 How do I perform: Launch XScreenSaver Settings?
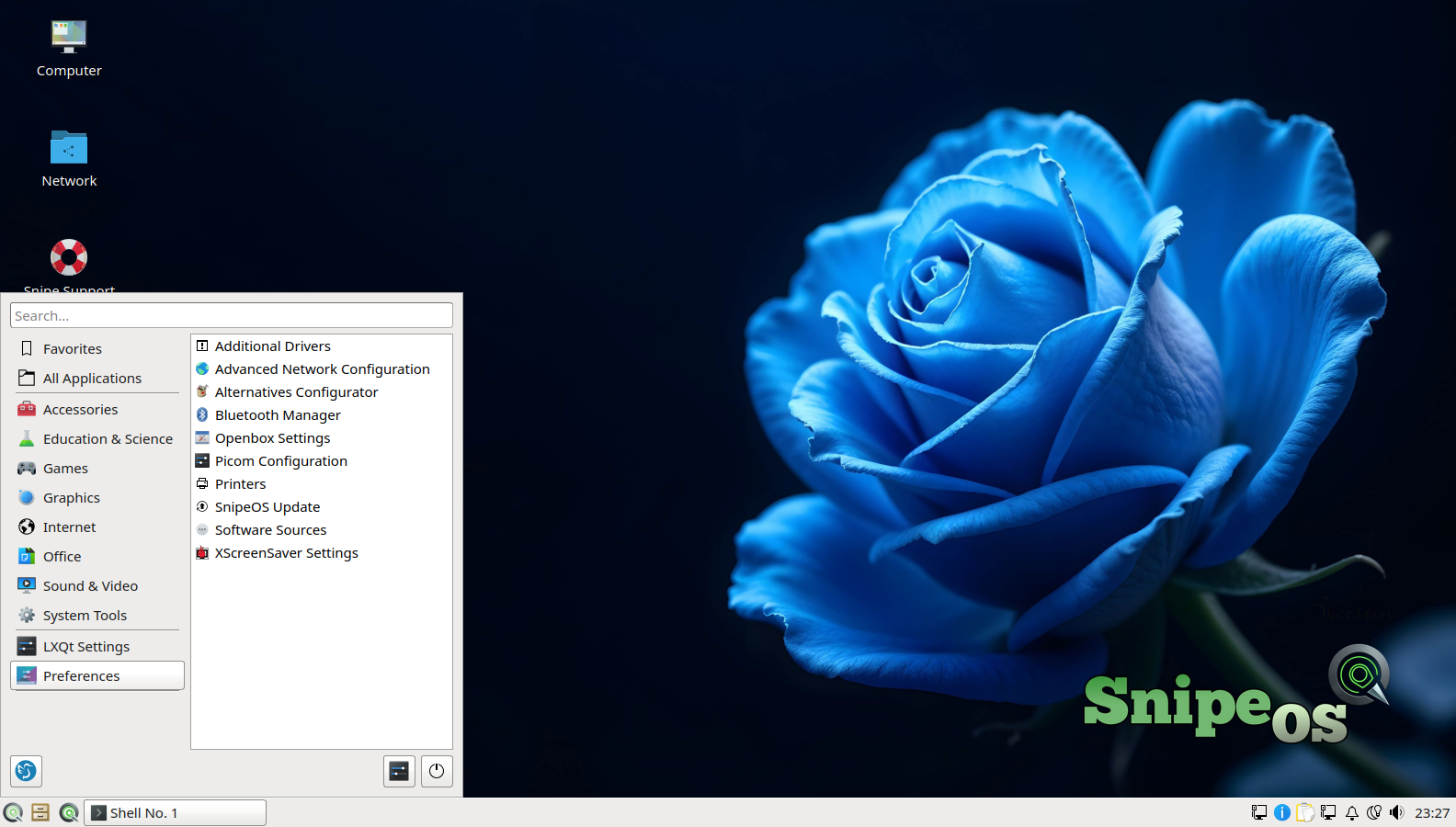[322, 553]
